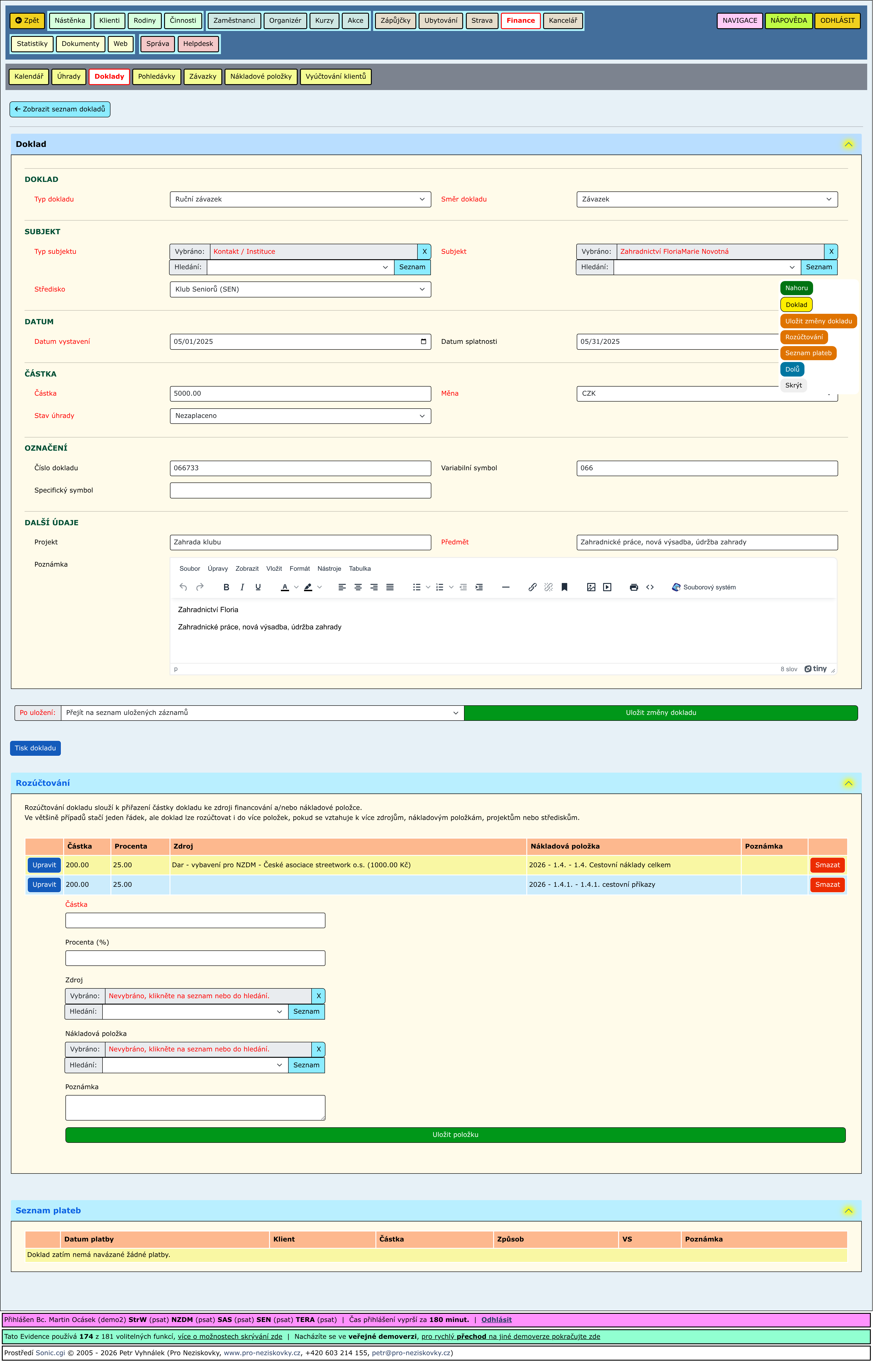Insert a horizontal line in the note
This screenshot has width=874, height=1372.
[506, 587]
